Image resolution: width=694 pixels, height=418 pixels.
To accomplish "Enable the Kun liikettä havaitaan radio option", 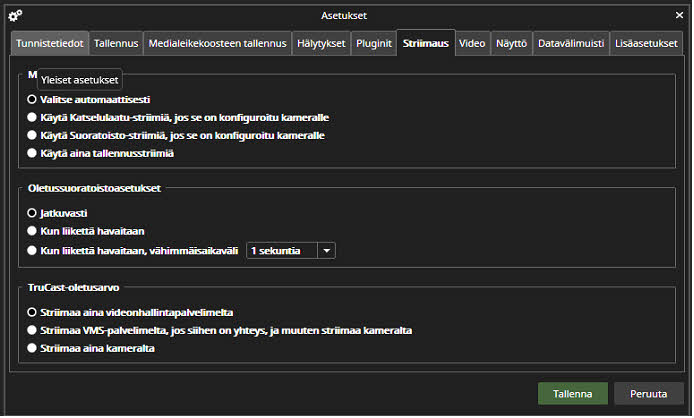I will click(33, 232).
